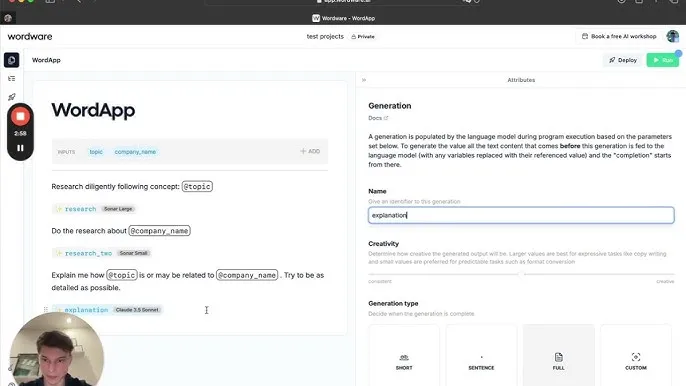Grab the drag handle beside explanation
This screenshot has height=386, width=686.
tap(46, 309)
